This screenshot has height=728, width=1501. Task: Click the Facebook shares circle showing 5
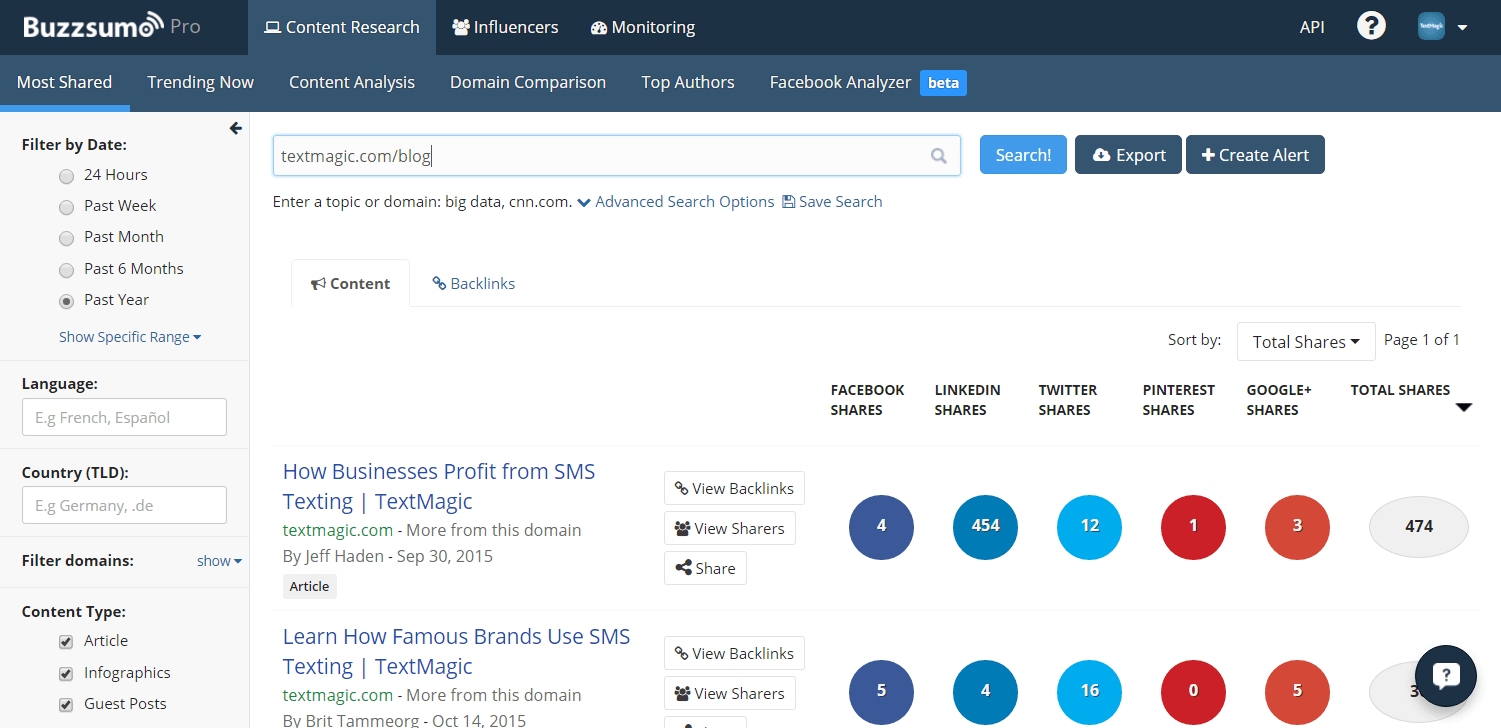coord(881,691)
